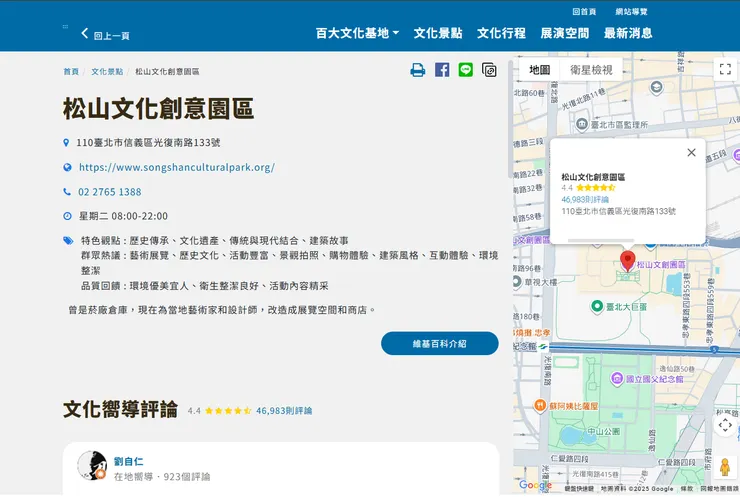
Task: Open Street View pegman control
Action: pyautogui.click(x=725, y=468)
